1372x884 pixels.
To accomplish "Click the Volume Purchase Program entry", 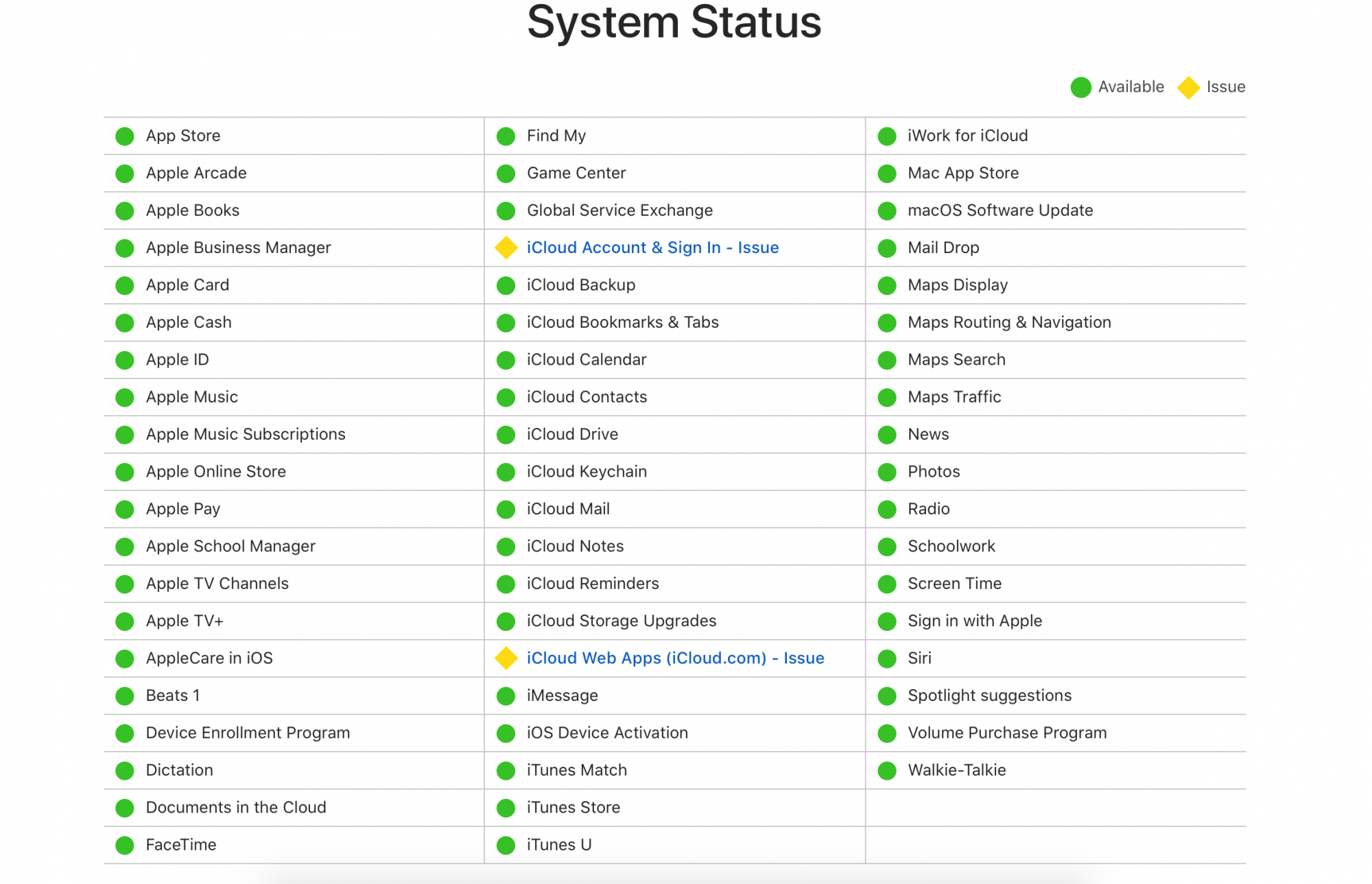I will (1007, 732).
